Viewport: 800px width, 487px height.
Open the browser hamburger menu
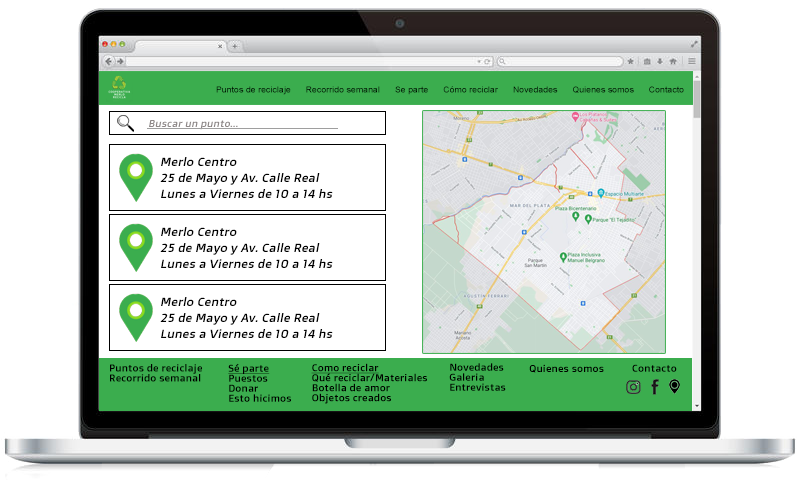[691, 61]
